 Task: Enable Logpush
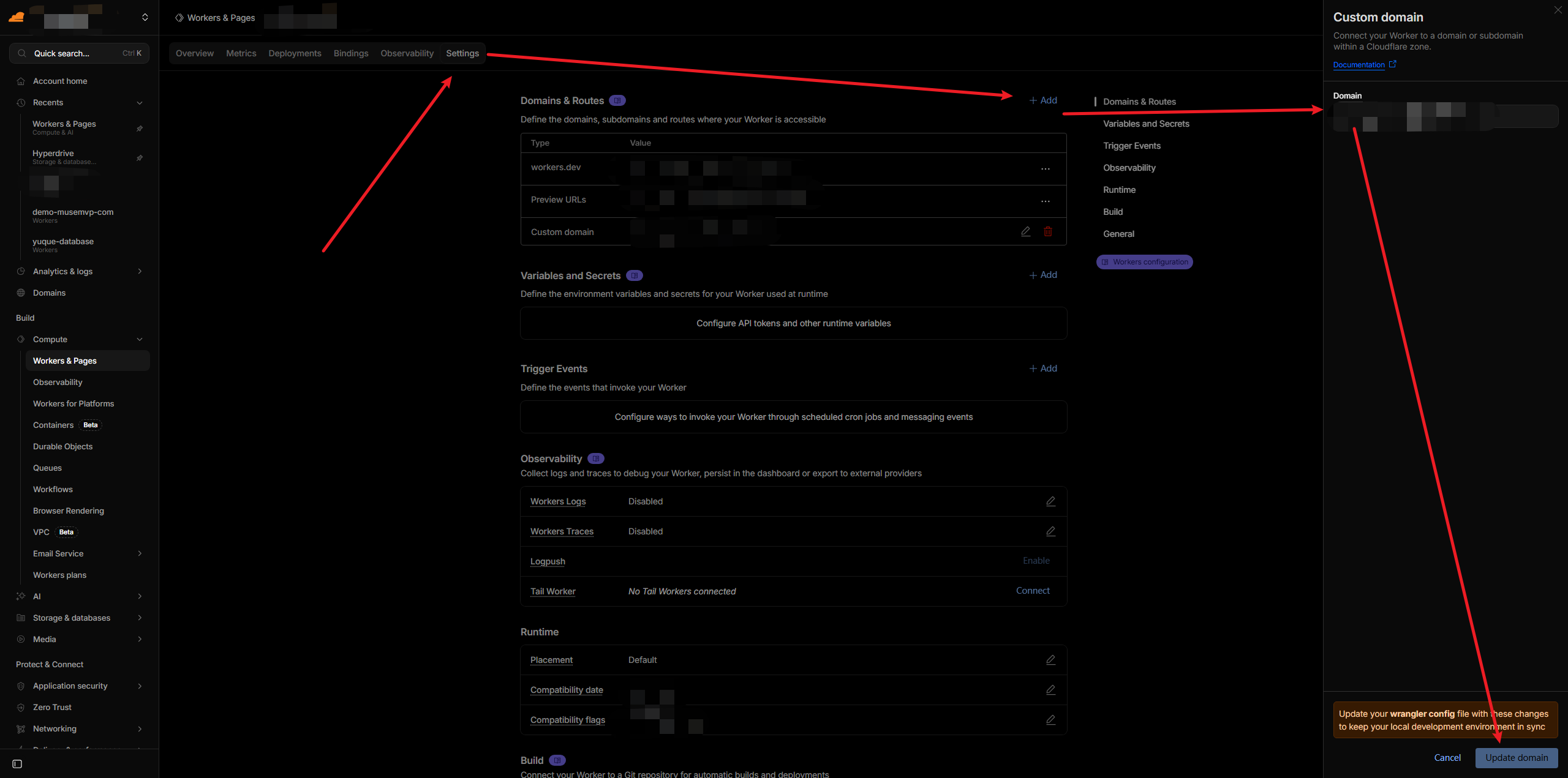(1036, 561)
